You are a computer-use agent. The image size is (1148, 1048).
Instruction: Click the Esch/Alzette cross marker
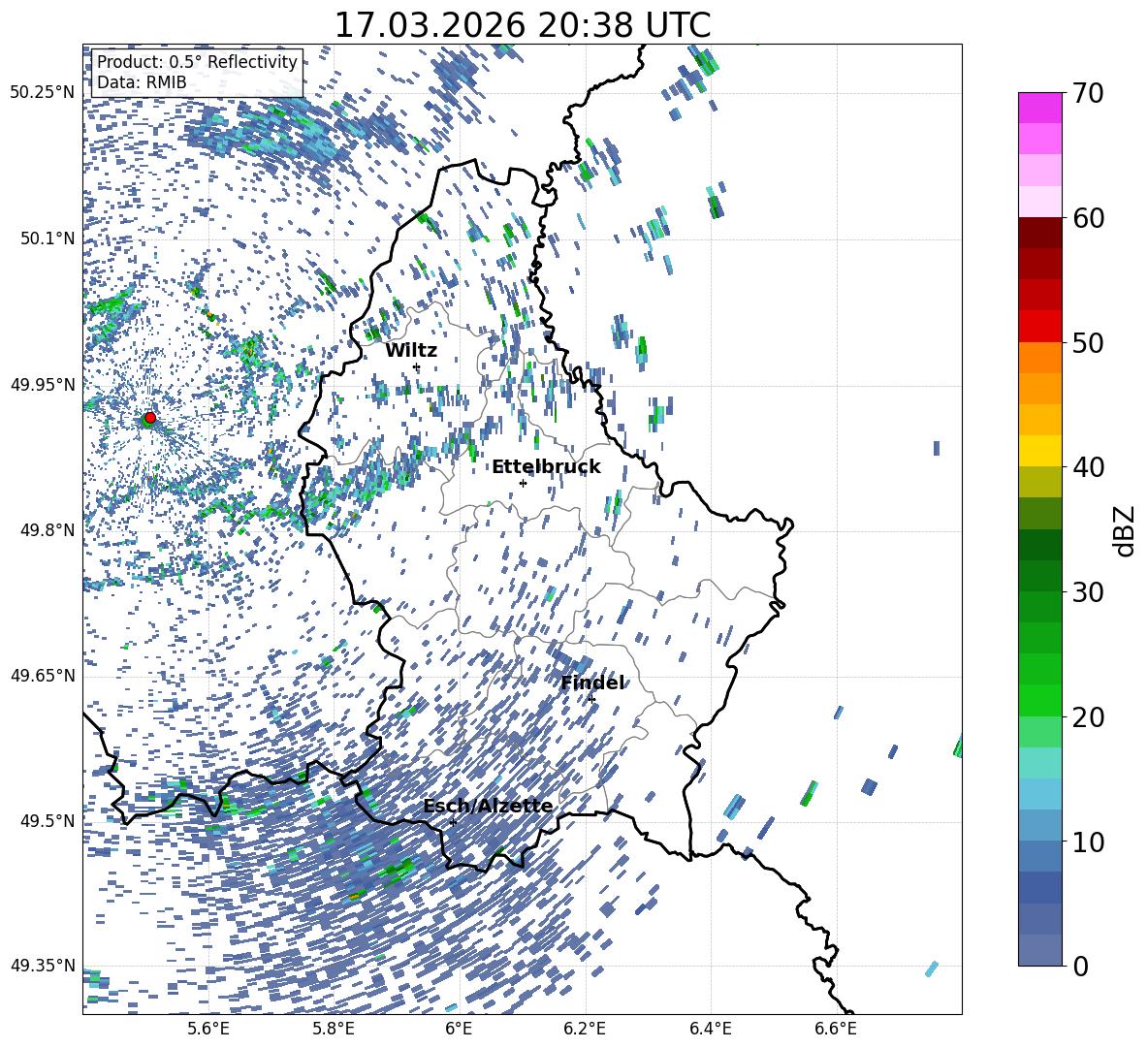(453, 822)
